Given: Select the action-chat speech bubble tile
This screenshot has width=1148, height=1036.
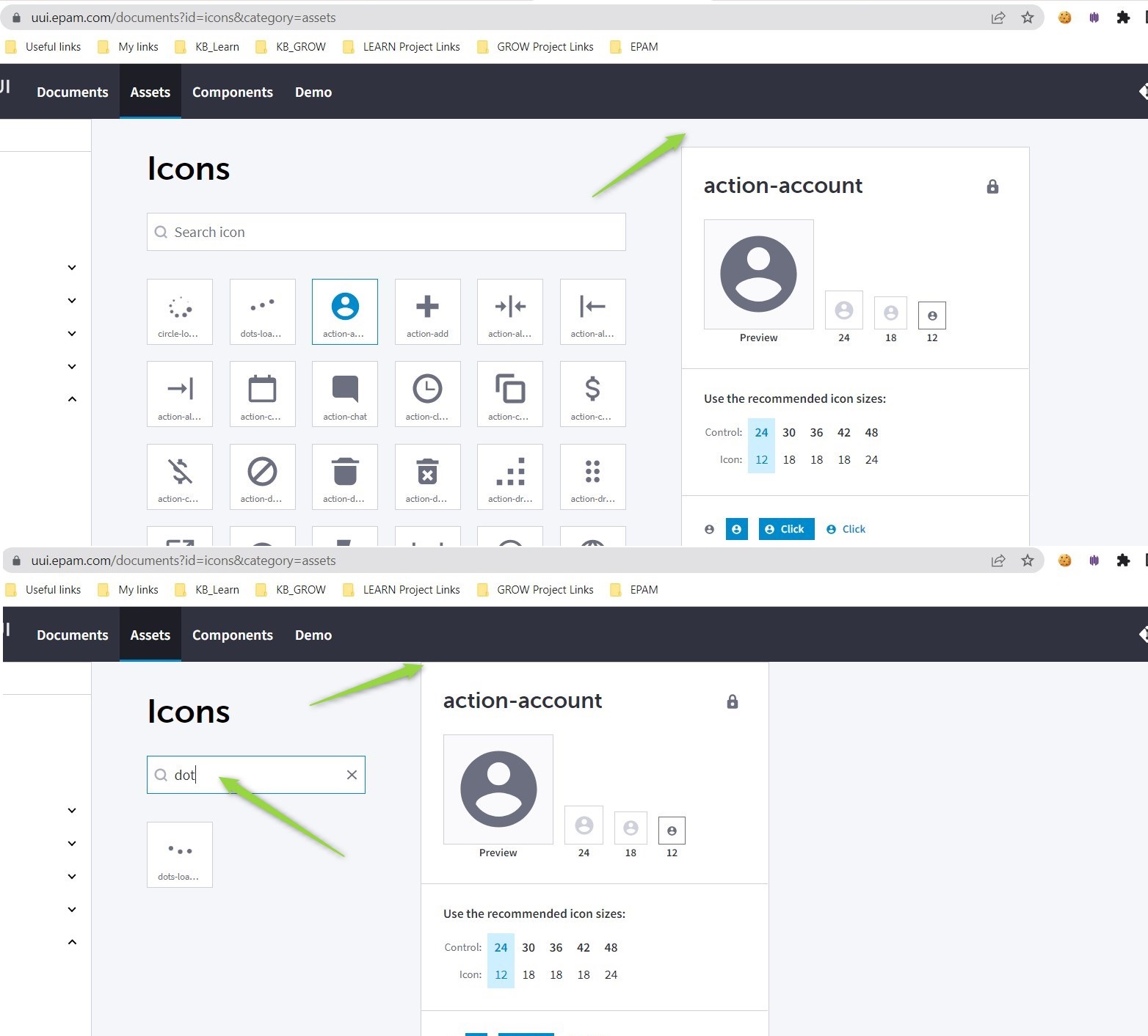Looking at the screenshot, I should pyautogui.click(x=345, y=394).
